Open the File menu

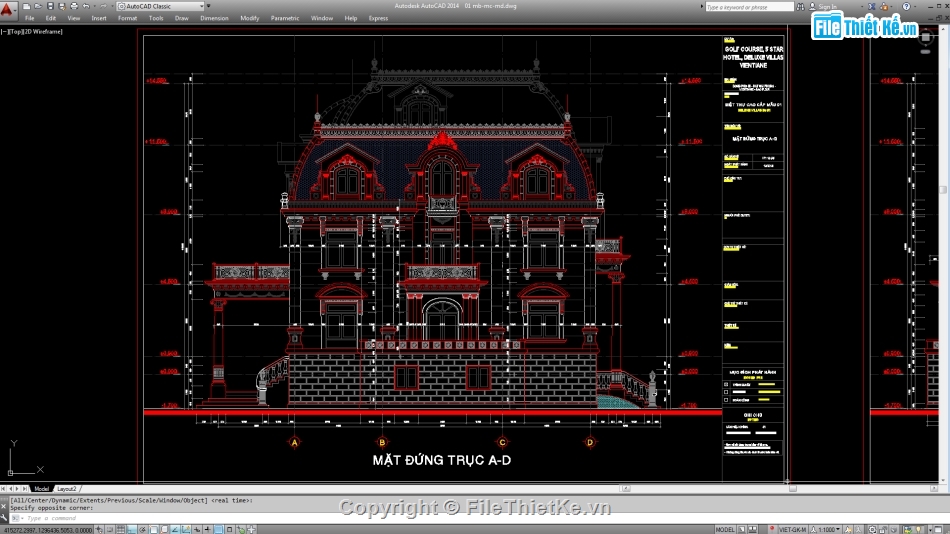(x=30, y=18)
